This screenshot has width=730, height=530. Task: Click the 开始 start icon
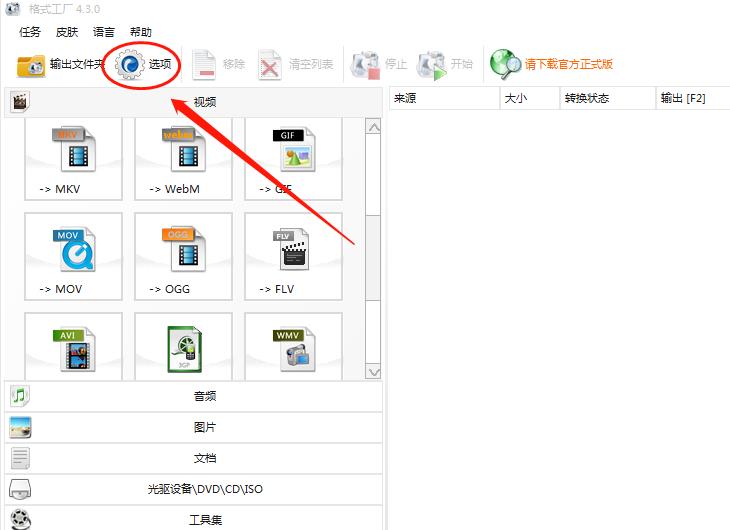pyautogui.click(x=432, y=65)
